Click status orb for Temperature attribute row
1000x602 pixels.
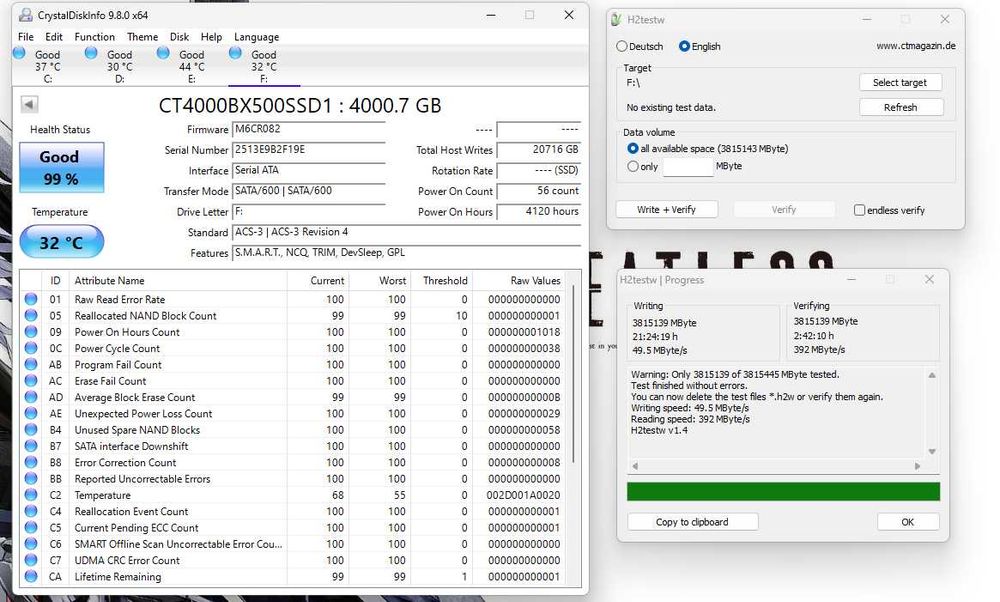tap(31, 495)
